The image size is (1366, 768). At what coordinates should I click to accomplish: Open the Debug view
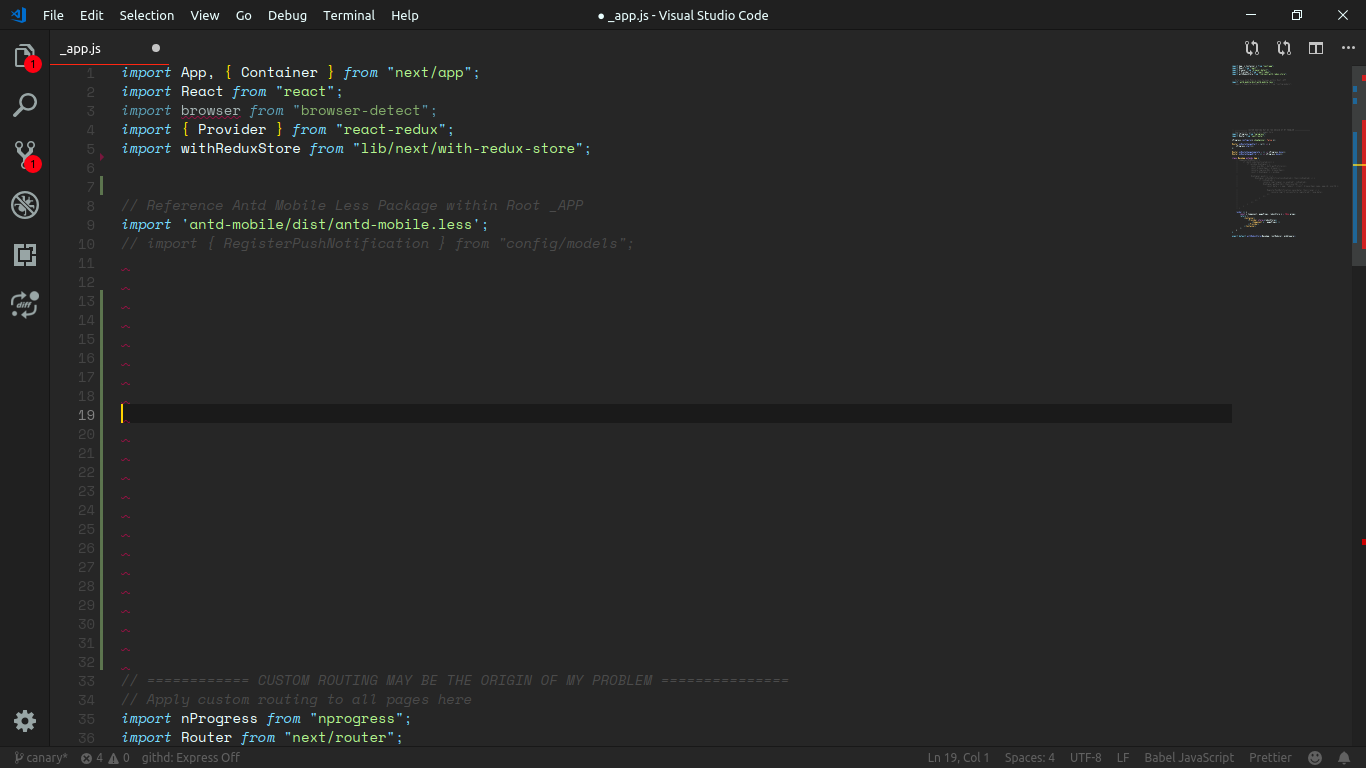tap(26, 205)
